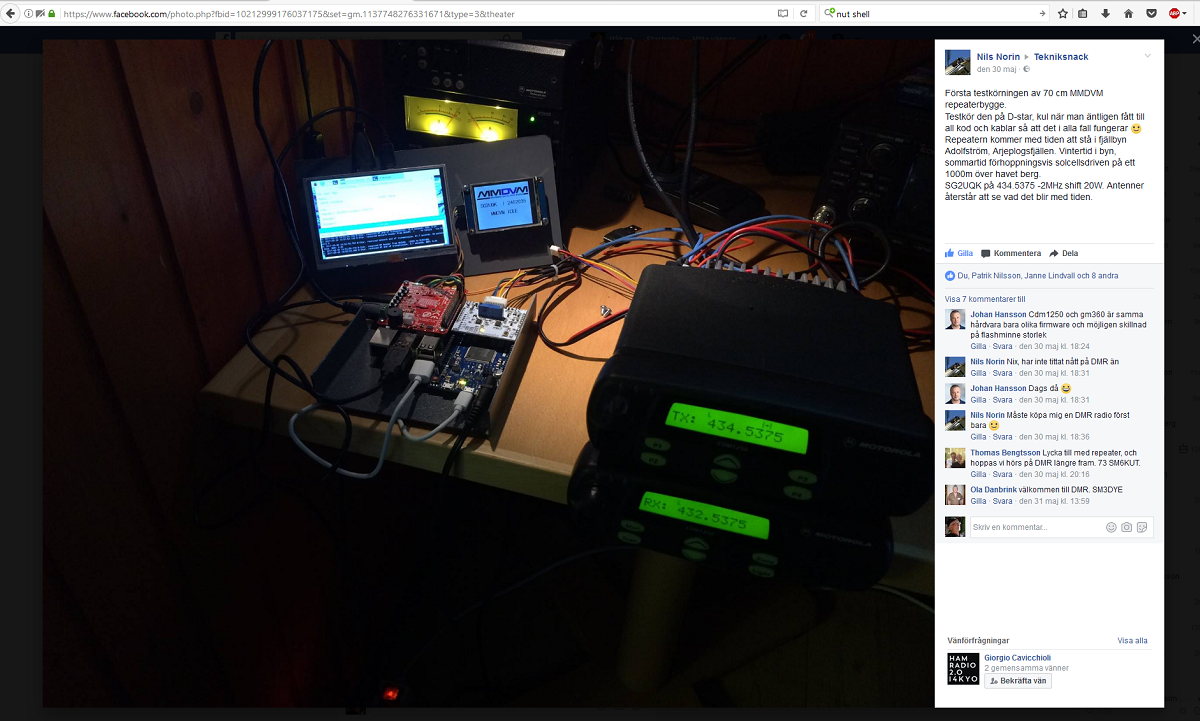Toggle Reader View in the address bar
The width and height of the screenshot is (1200, 721).
point(783,14)
